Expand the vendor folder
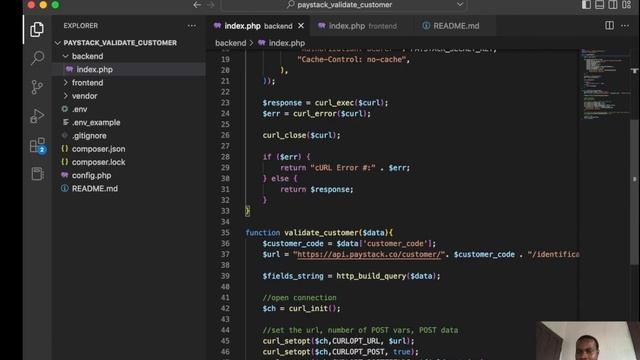 tap(84, 96)
